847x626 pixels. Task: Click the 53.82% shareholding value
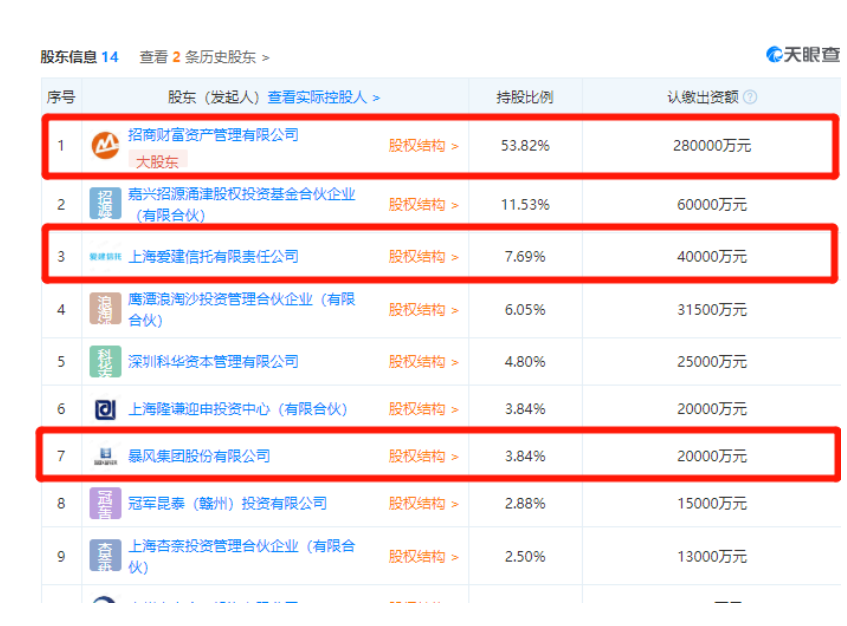tap(525, 146)
